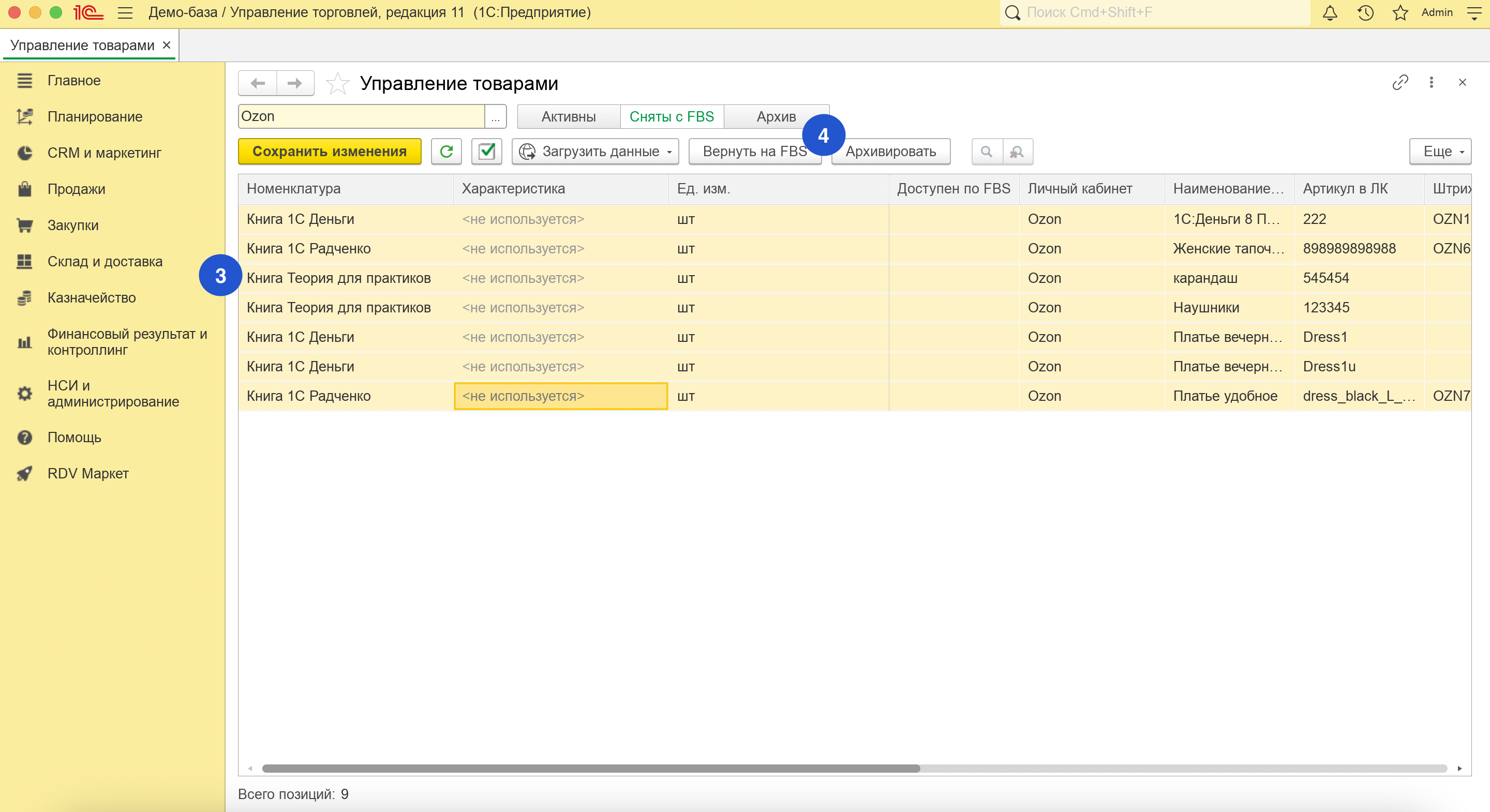Click the find magnifier icon in toolbar

[x=986, y=152]
